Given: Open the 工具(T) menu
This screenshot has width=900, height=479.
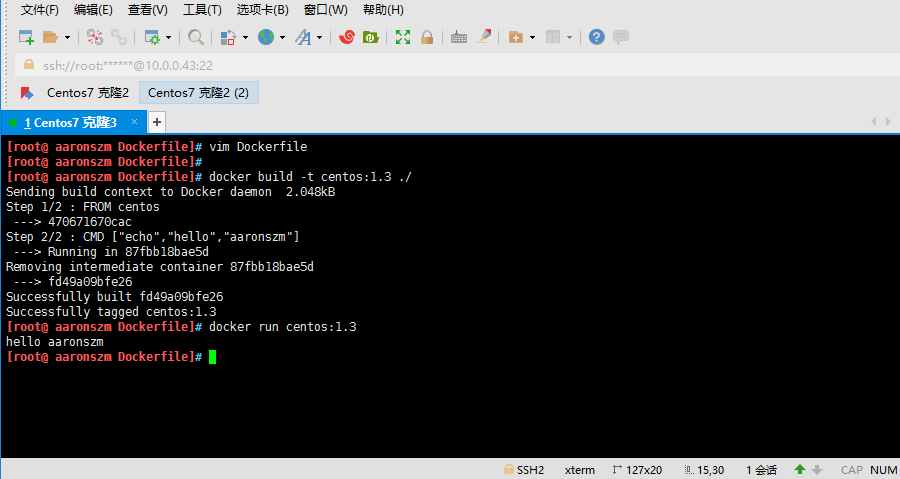Looking at the screenshot, I should pos(202,10).
